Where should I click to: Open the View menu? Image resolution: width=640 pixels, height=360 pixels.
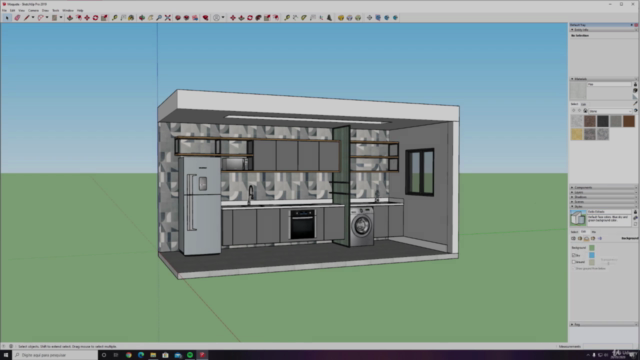(22, 10)
